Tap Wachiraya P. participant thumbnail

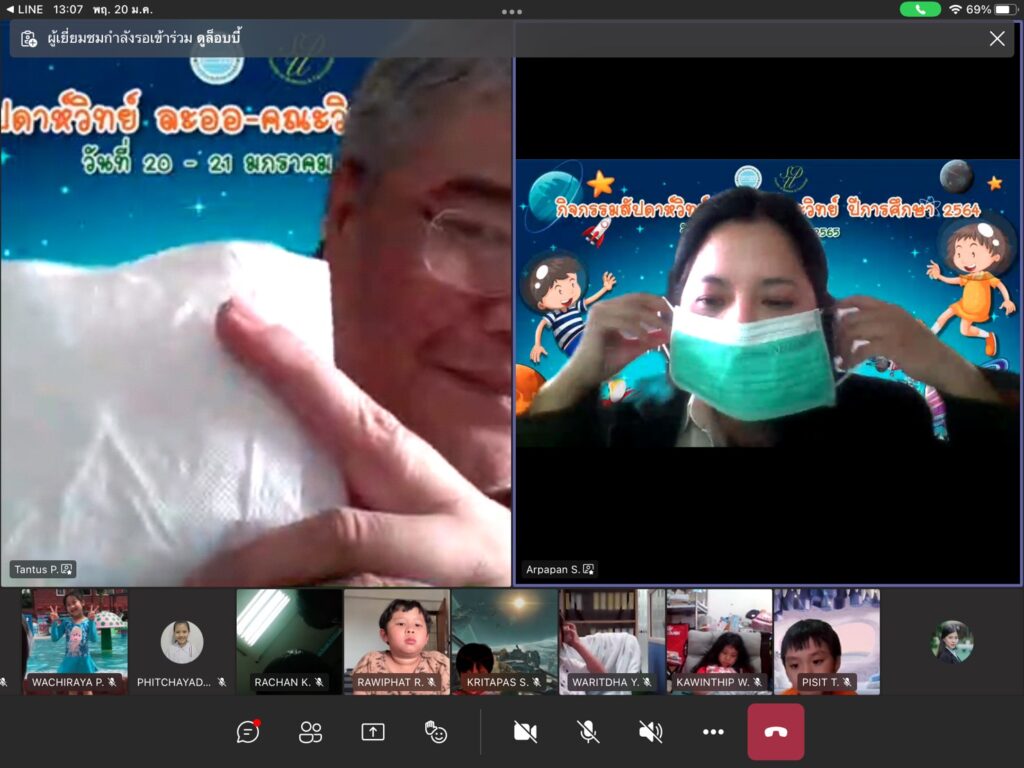coord(75,641)
